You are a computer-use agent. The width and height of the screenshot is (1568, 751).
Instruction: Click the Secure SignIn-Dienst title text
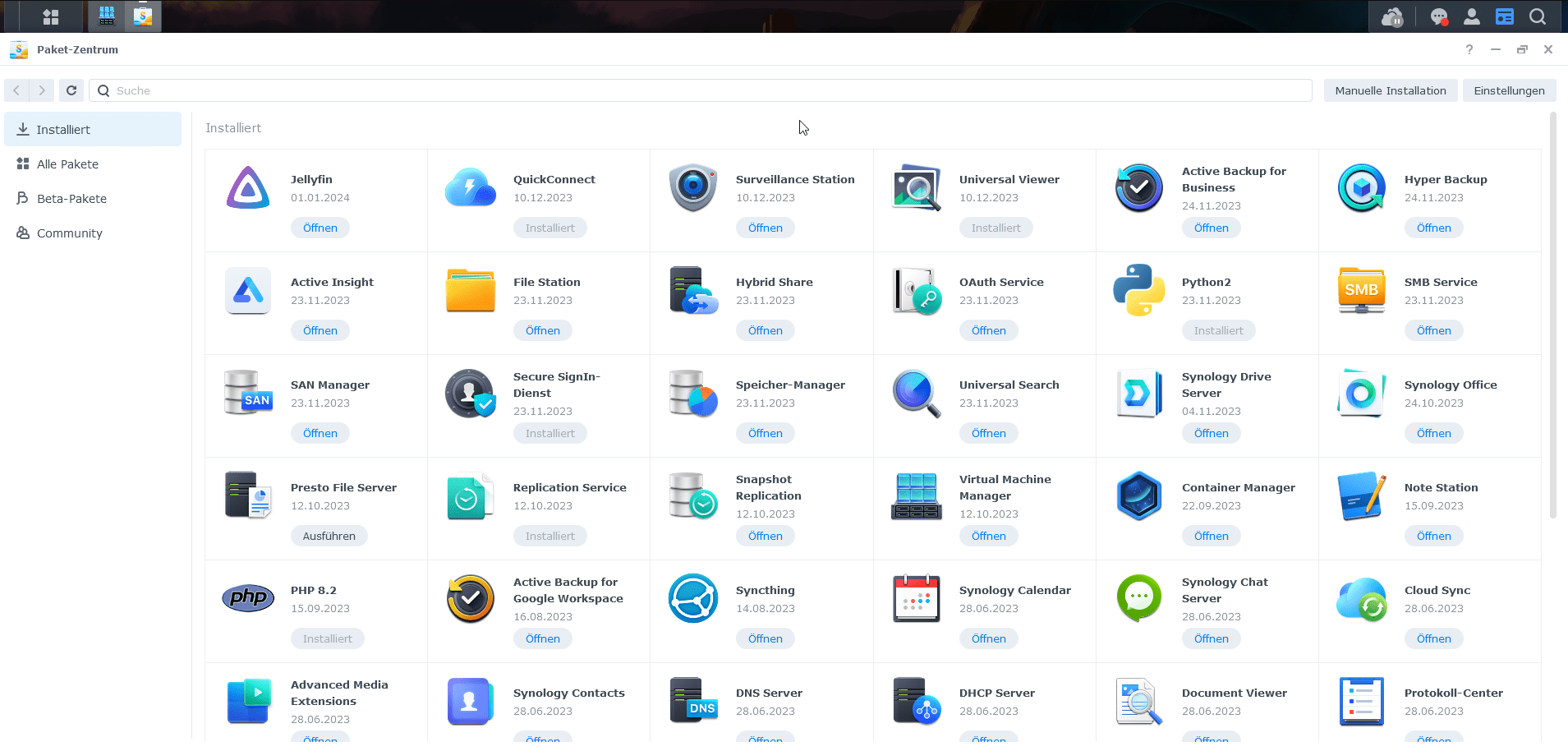[557, 385]
